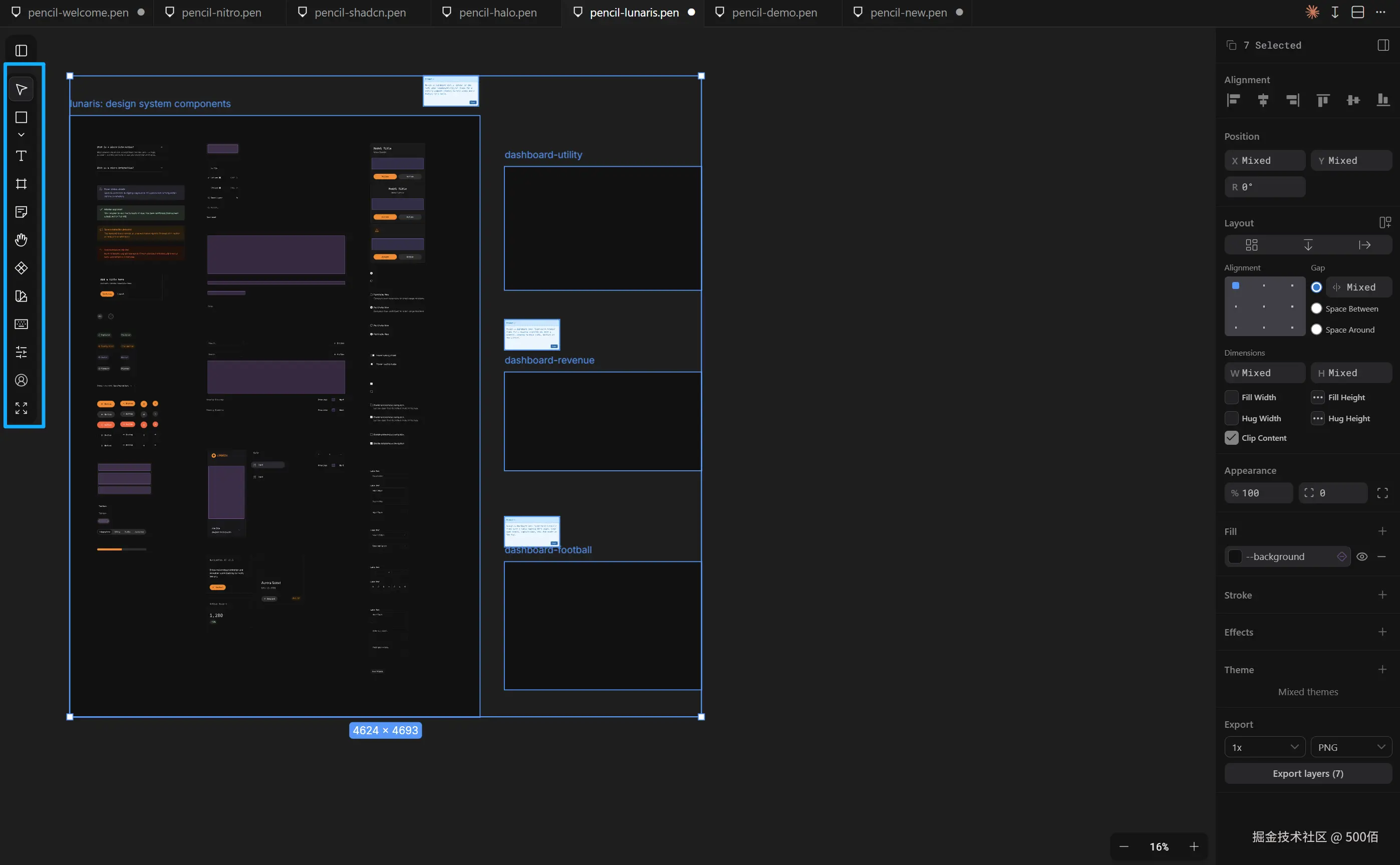Click align top edges icon
The image size is (1400, 865).
pos(1323,100)
